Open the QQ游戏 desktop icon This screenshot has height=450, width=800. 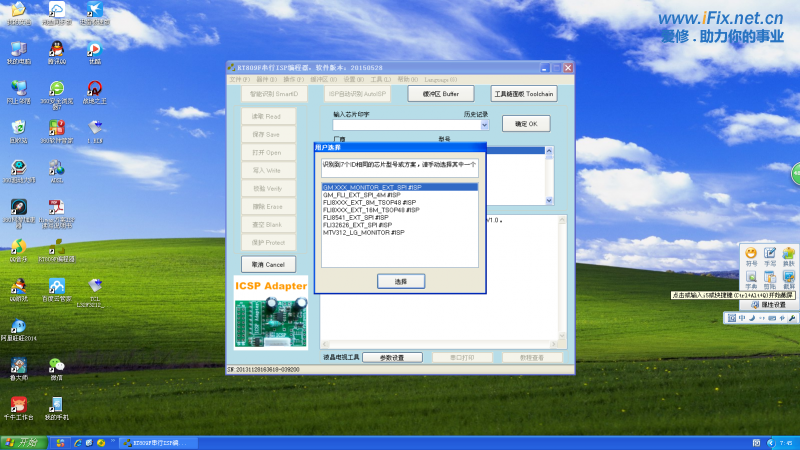(19, 290)
